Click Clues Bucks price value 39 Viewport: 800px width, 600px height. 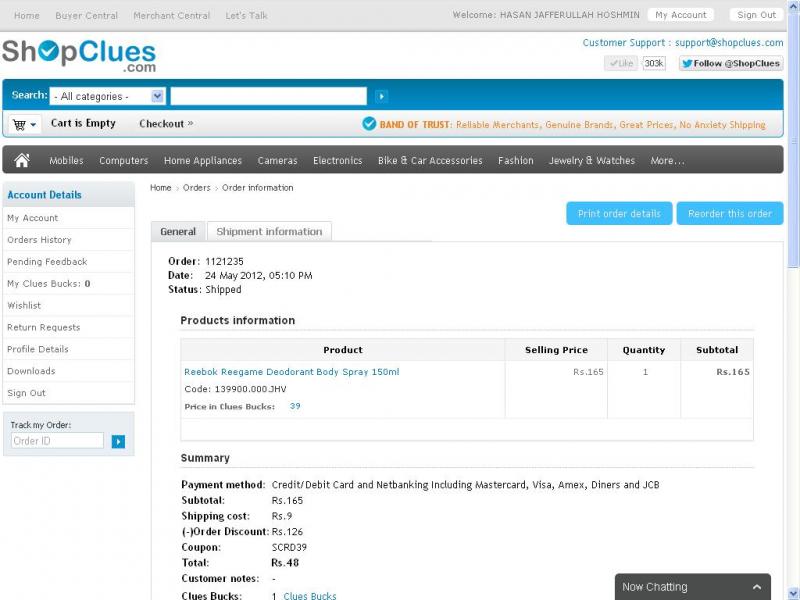(295, 406)
